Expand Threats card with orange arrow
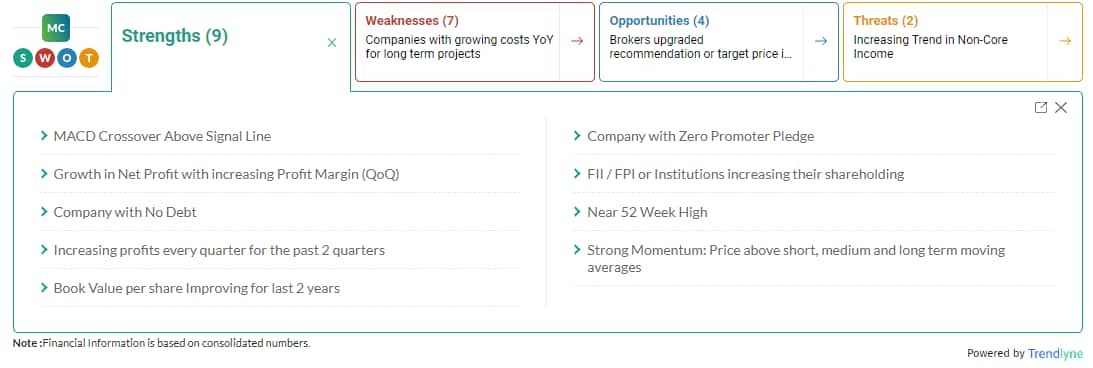This screenshot has width=1093, height=368. click(x=1064, y=41)
